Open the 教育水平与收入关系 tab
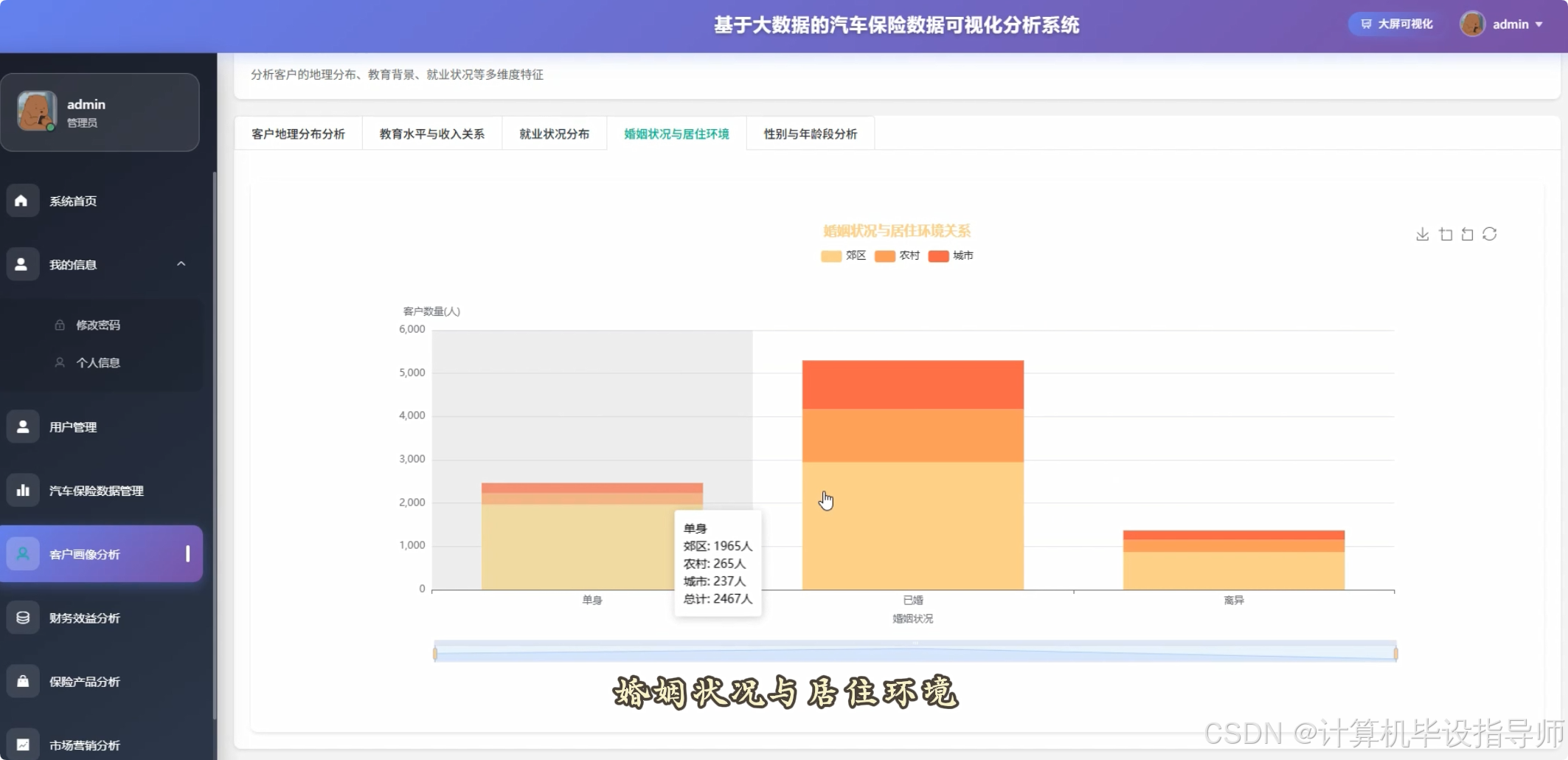The image size is (1568, 760). 431,134
